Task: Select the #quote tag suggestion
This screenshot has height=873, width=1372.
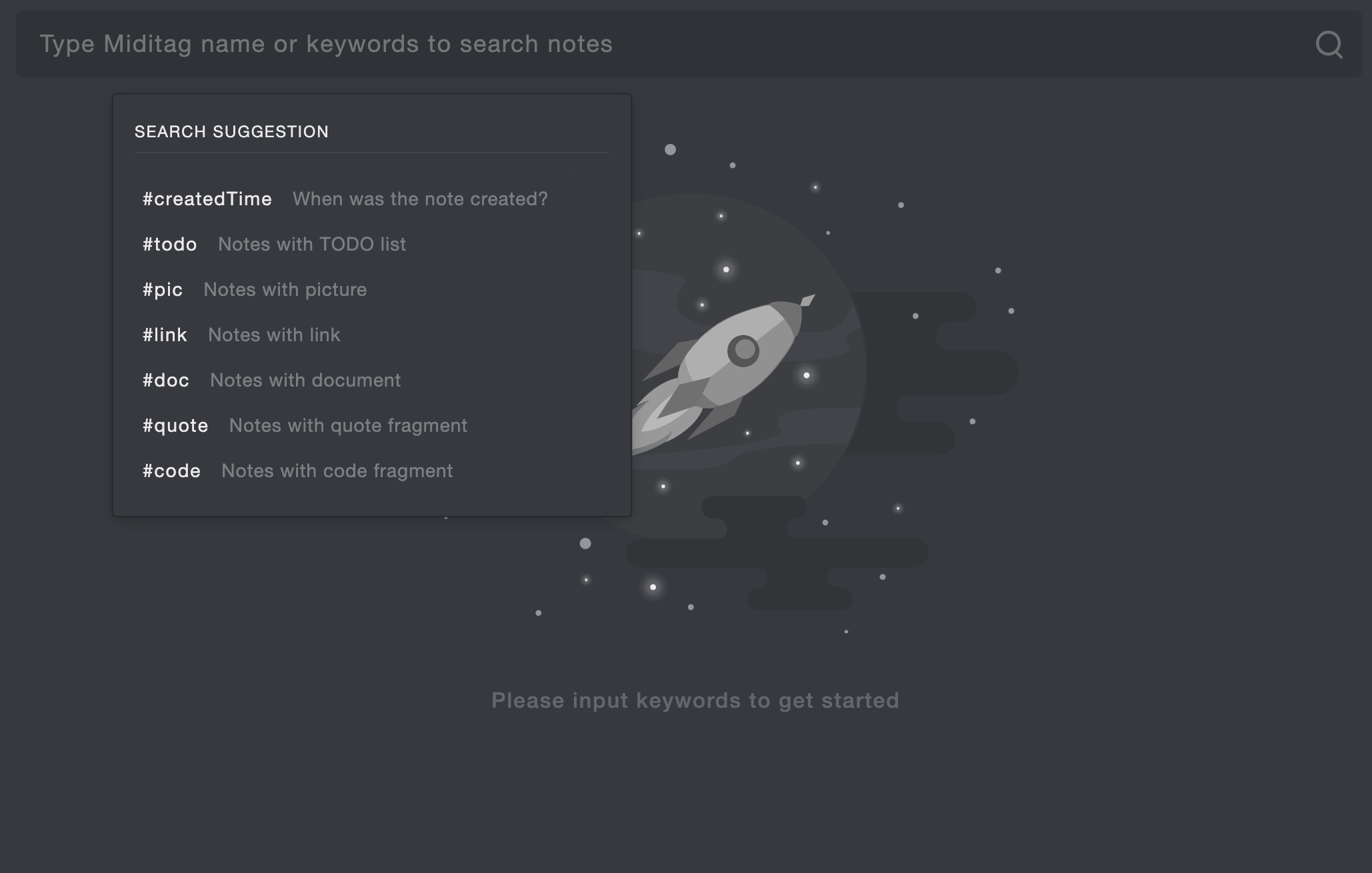Action: click(175, 425)
